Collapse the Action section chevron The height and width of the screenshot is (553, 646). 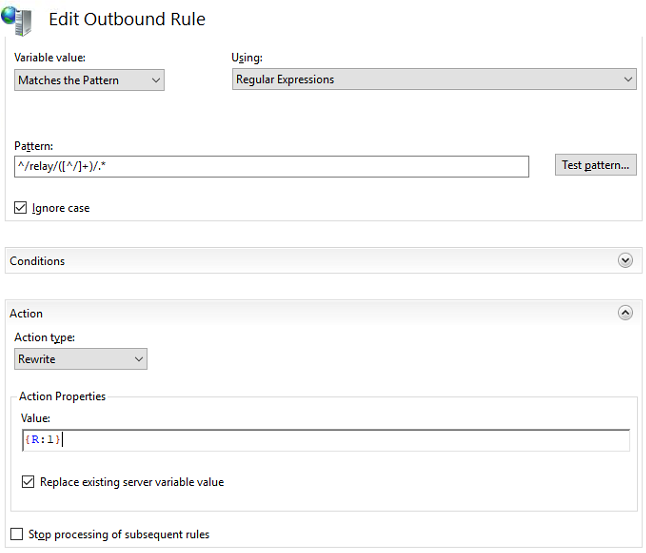pos(625,313)
